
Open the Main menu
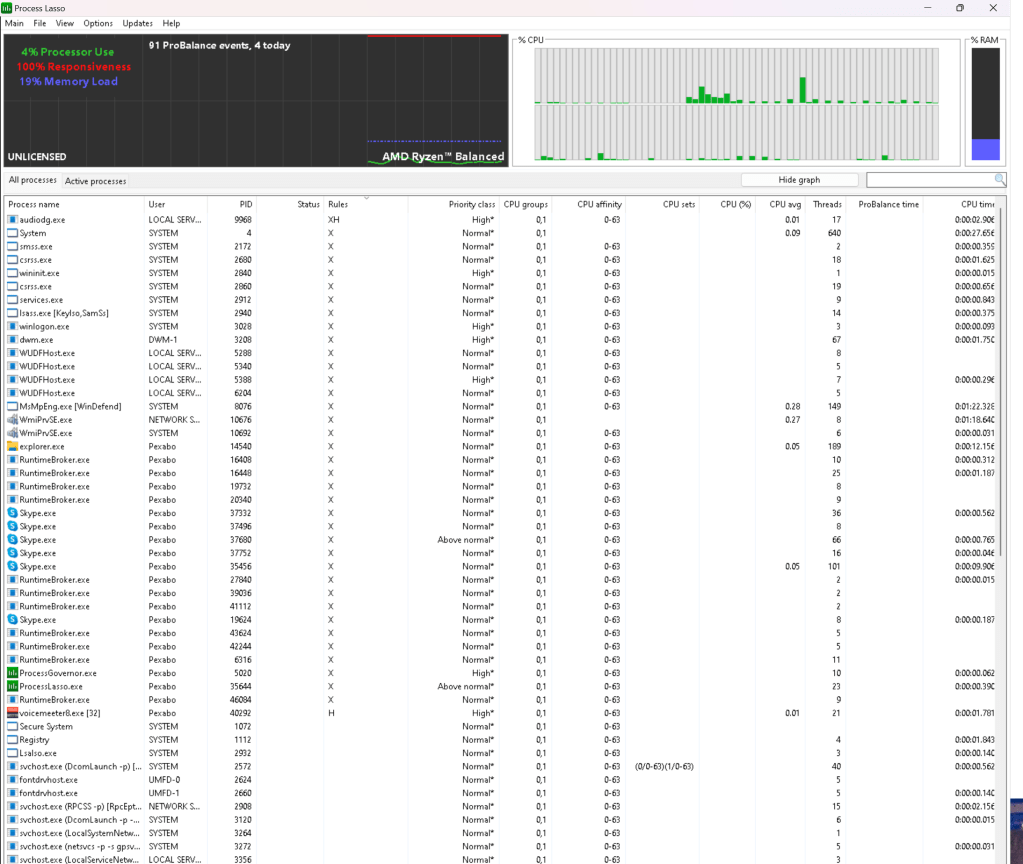(14, 23)
